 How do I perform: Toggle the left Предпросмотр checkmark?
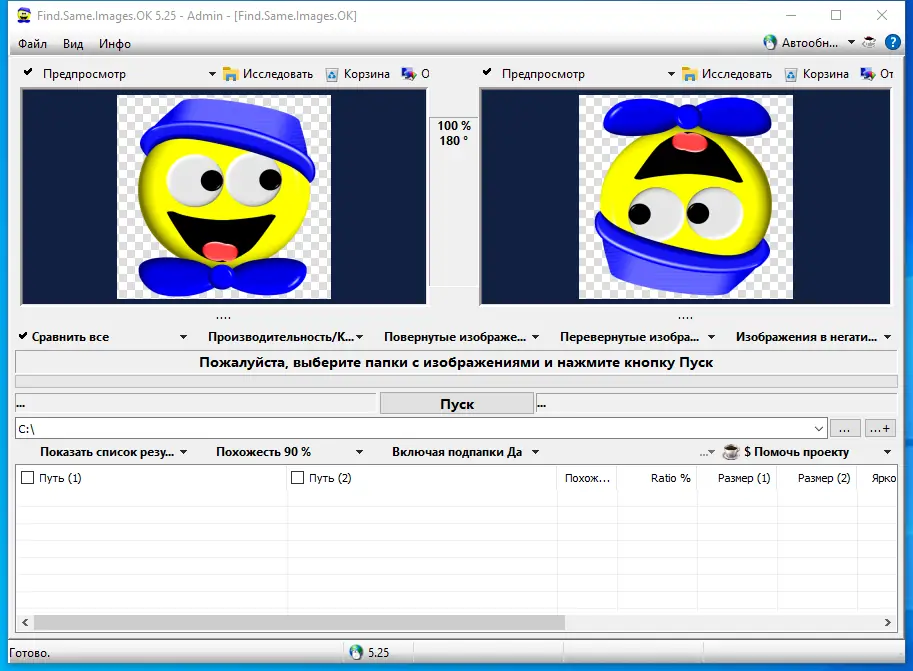(x=27, y=72)
